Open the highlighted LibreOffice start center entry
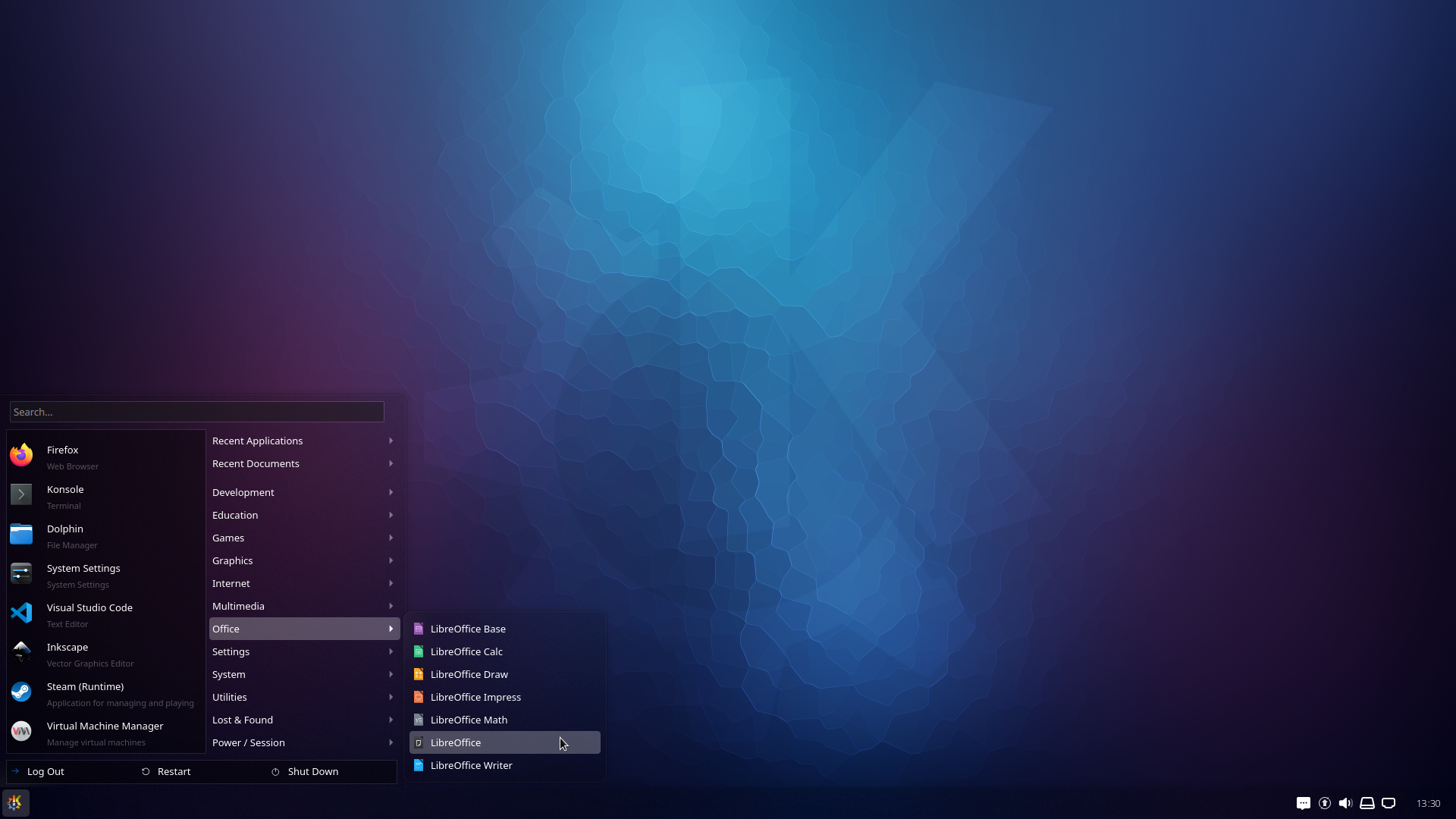Viewport: 1456px width, 819px height. tap(505, 742)
